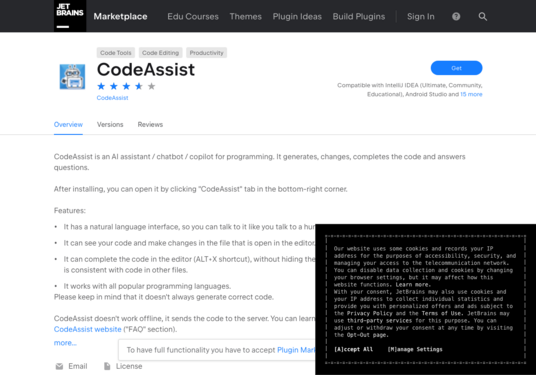Click the Email envelope icon
This screenshot has width=536, height=375.
[59, 366]
